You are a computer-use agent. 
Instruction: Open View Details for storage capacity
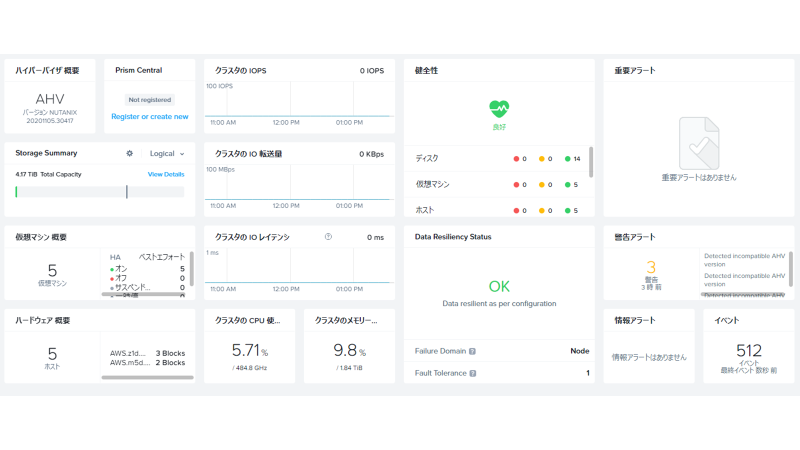coord(166,174)
